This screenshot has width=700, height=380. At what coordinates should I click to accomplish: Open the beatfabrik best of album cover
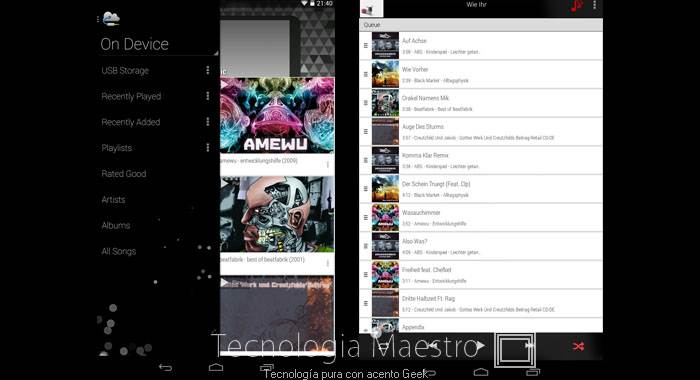(x=277, y=214)
